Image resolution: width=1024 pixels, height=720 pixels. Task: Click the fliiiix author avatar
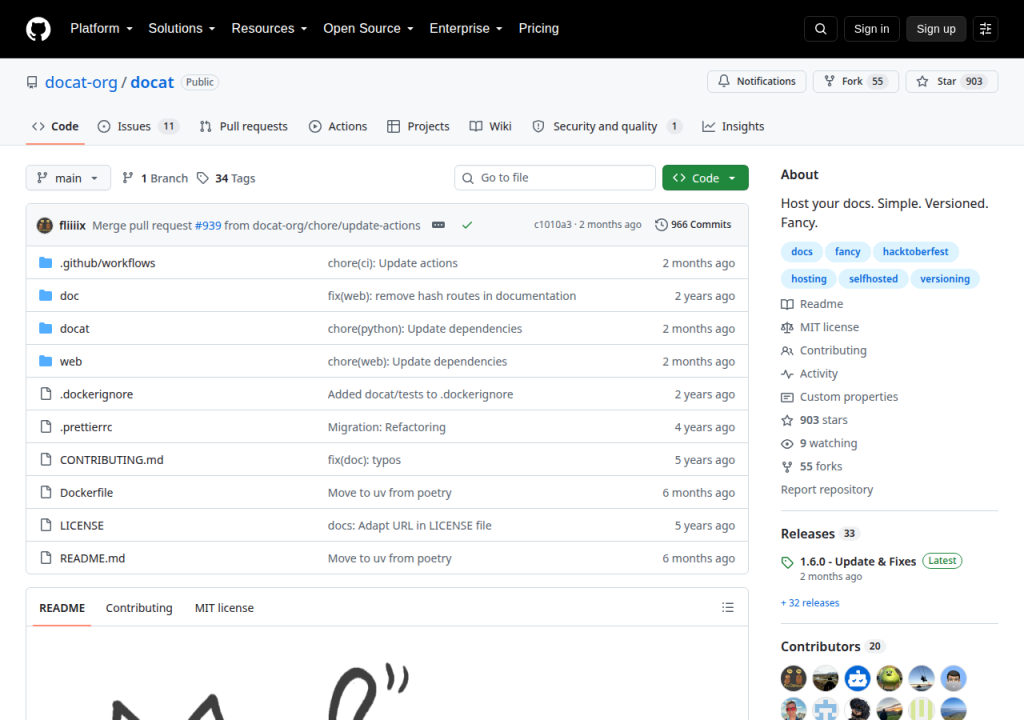tap(44, 225)
